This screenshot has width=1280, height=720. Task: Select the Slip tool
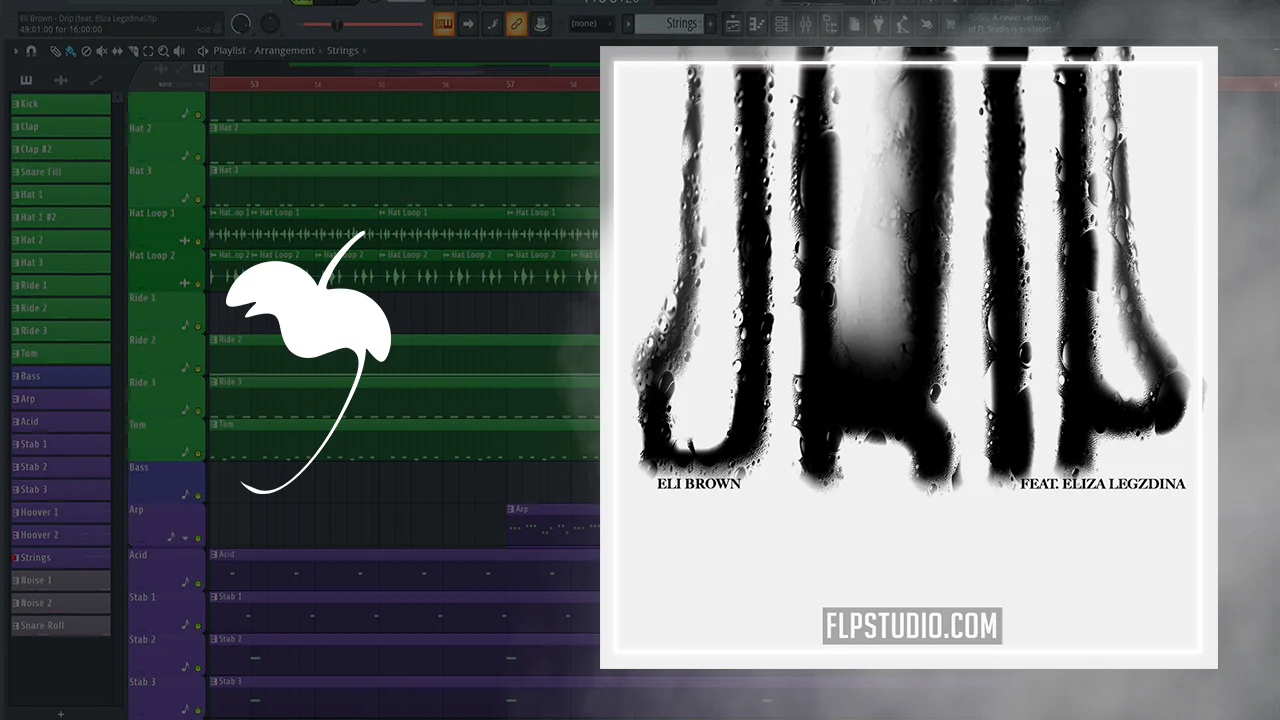(117, 51)
